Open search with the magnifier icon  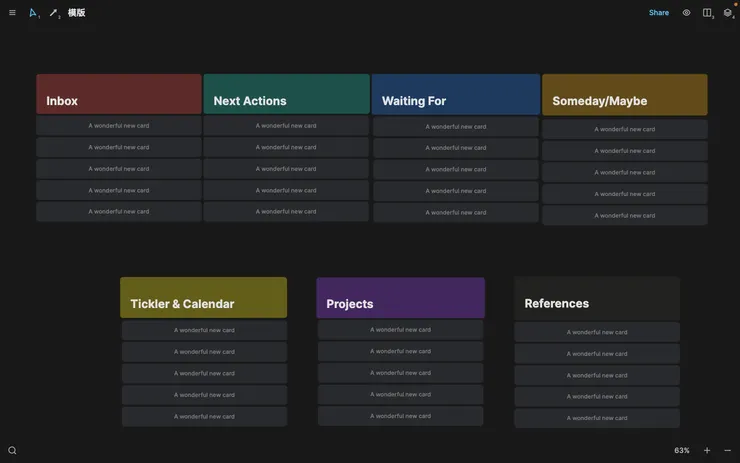tap(12, 450)
